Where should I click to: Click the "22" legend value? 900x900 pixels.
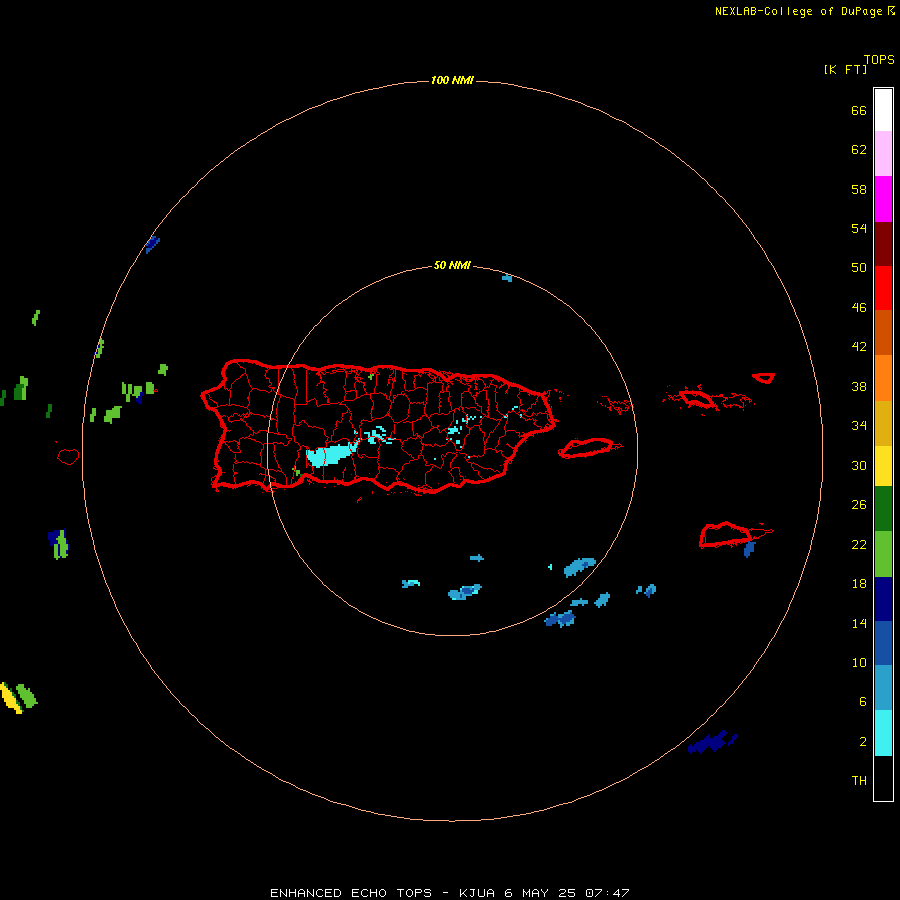click(x=859, y=544)
